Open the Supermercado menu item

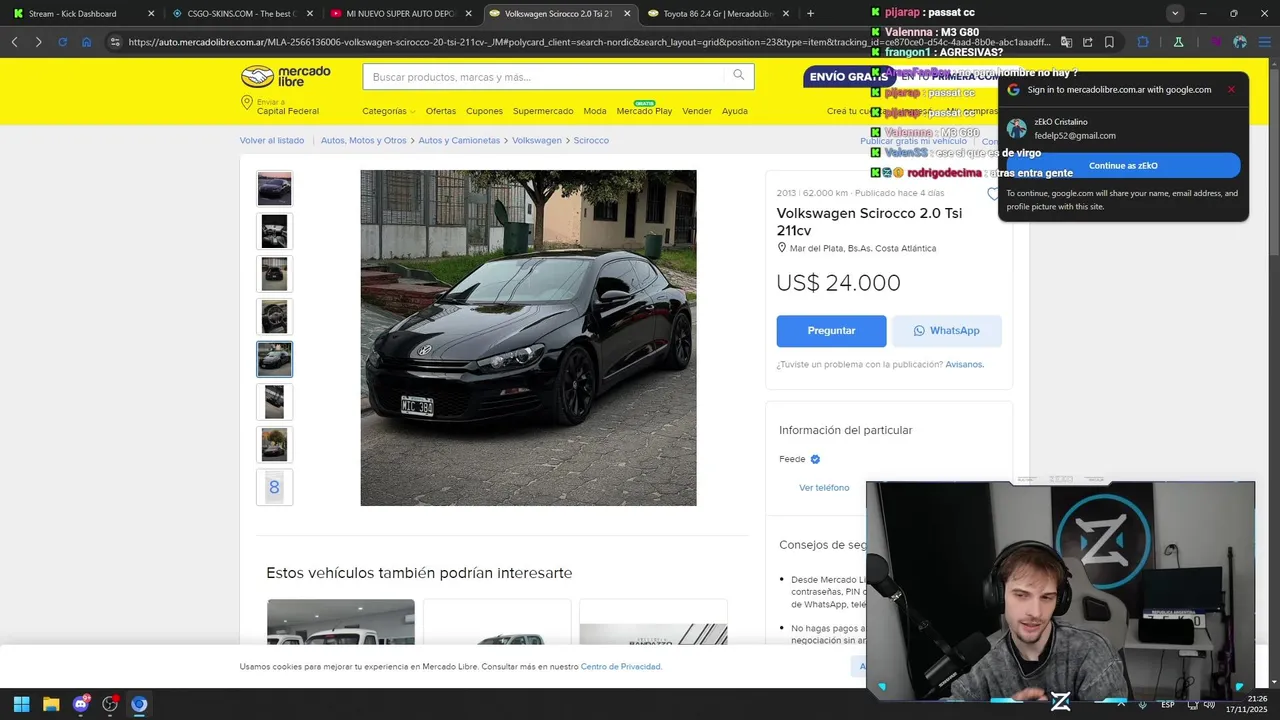pos(543,111)
